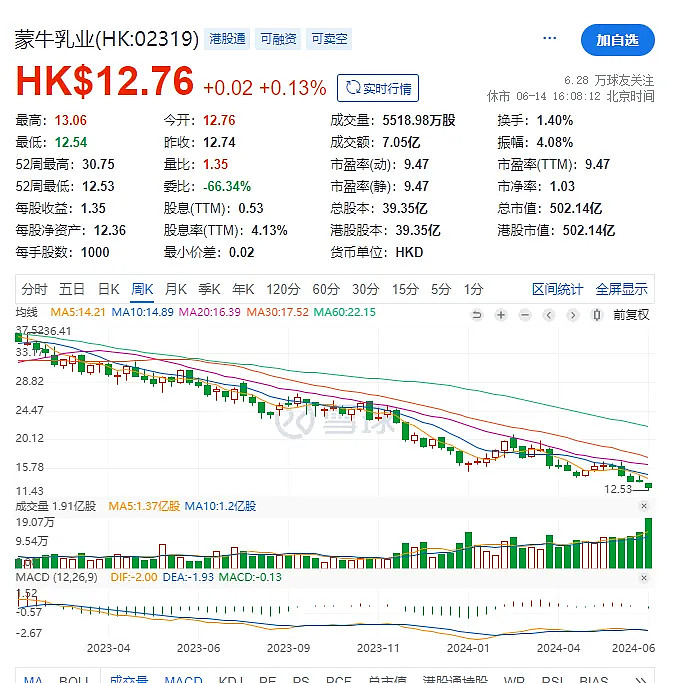
Task: Toggle the MA10:14.89 moving average label
Action: click(142, 312)
